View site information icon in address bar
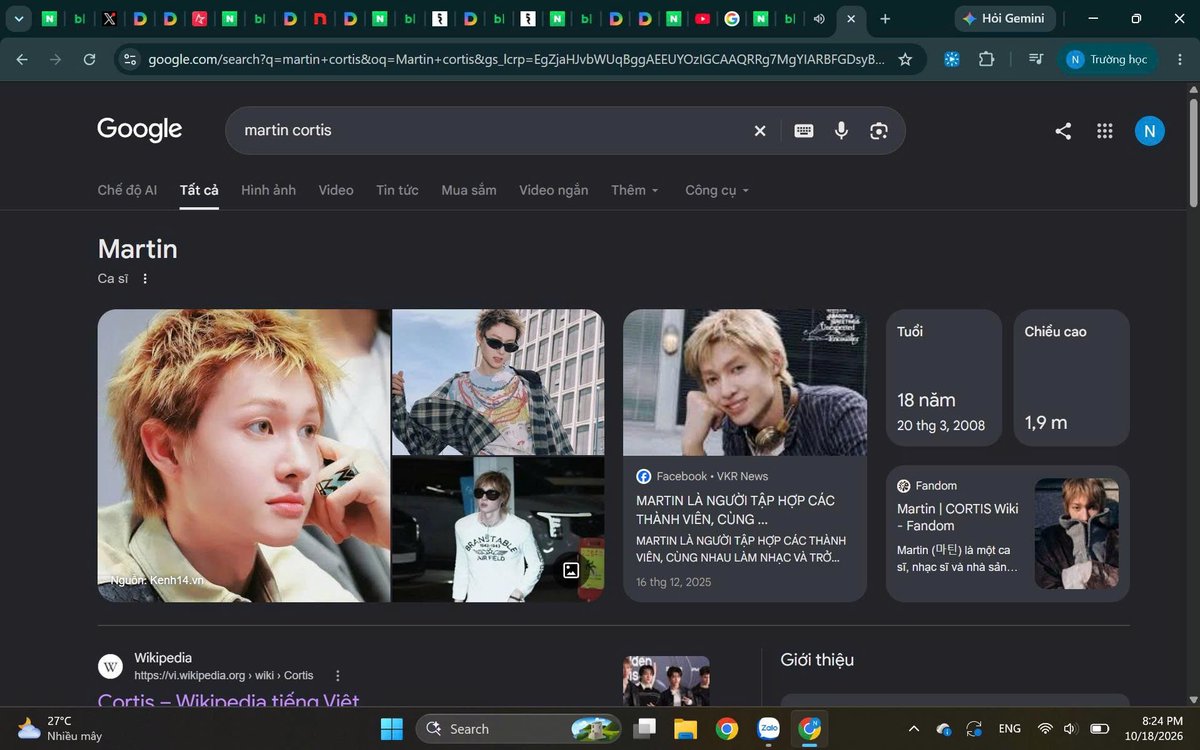1200x750 pixels. [x=129, y=60]
